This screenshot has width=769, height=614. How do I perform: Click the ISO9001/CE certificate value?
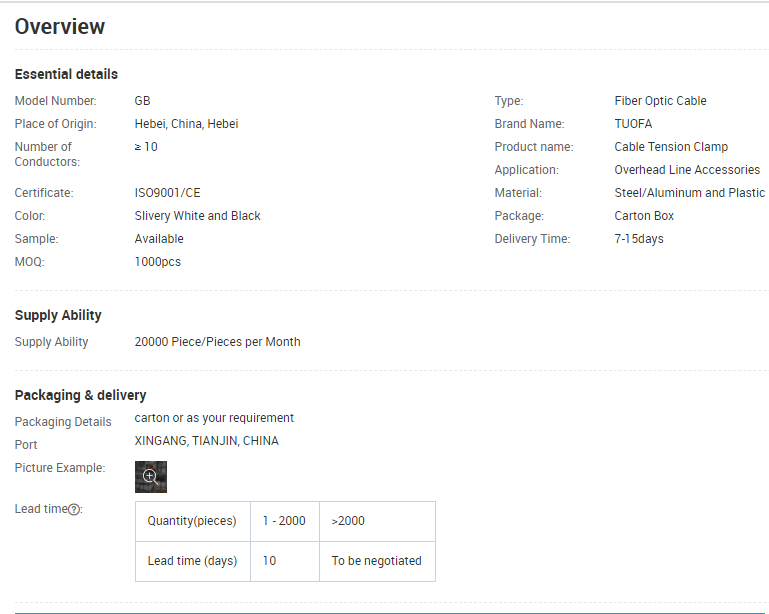tap(167, 193)
